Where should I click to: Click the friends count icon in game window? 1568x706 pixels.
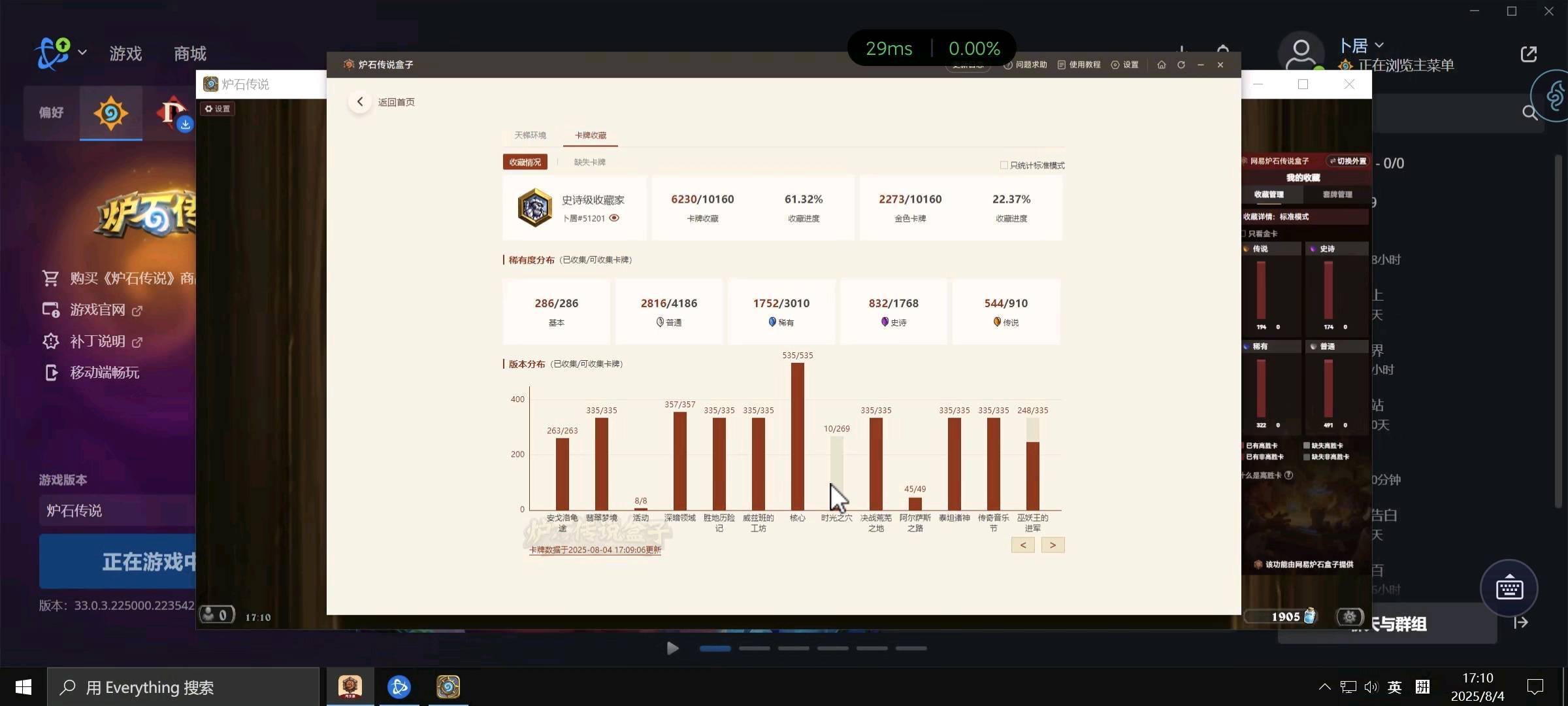coord(217,614)
